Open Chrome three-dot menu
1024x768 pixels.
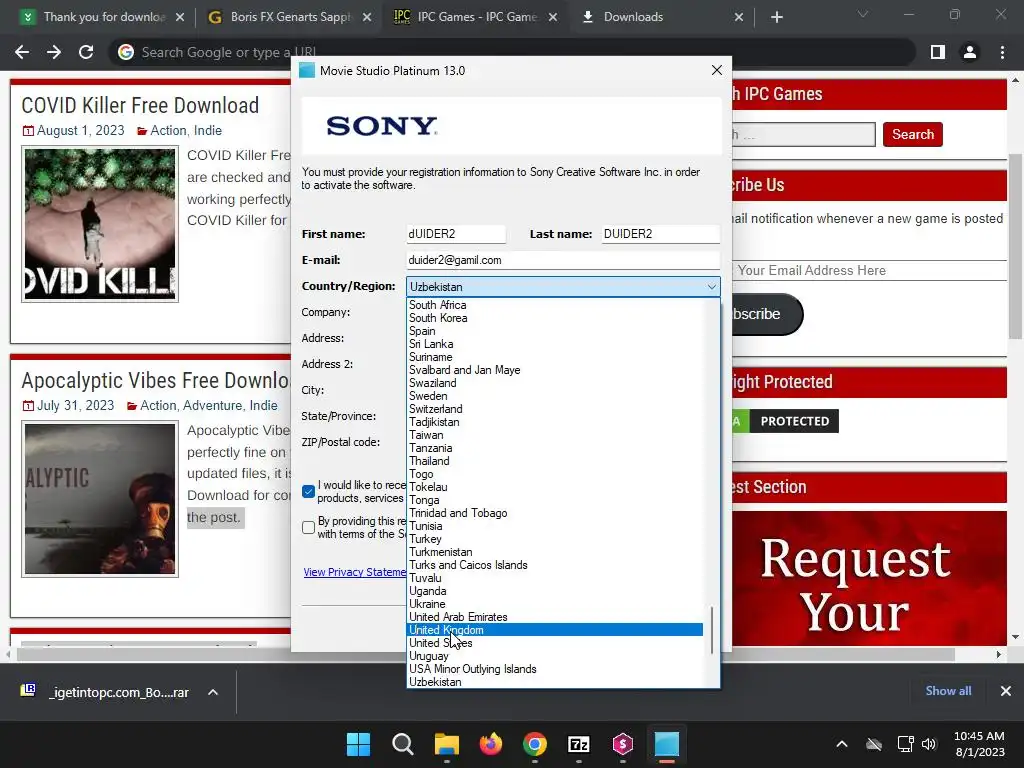pos(1002,52)
